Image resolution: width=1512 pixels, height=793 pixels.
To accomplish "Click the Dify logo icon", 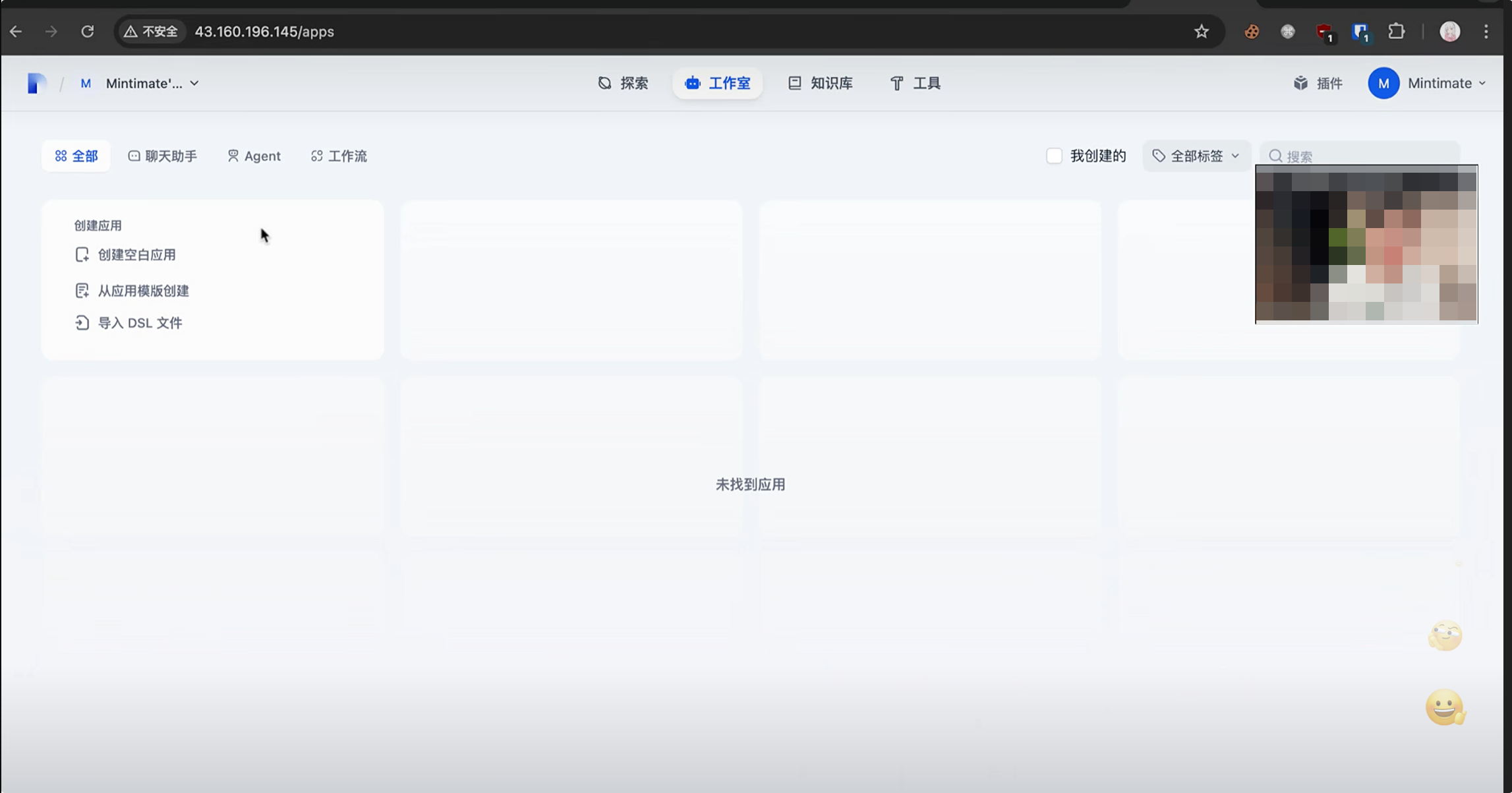I will [37, 83].
